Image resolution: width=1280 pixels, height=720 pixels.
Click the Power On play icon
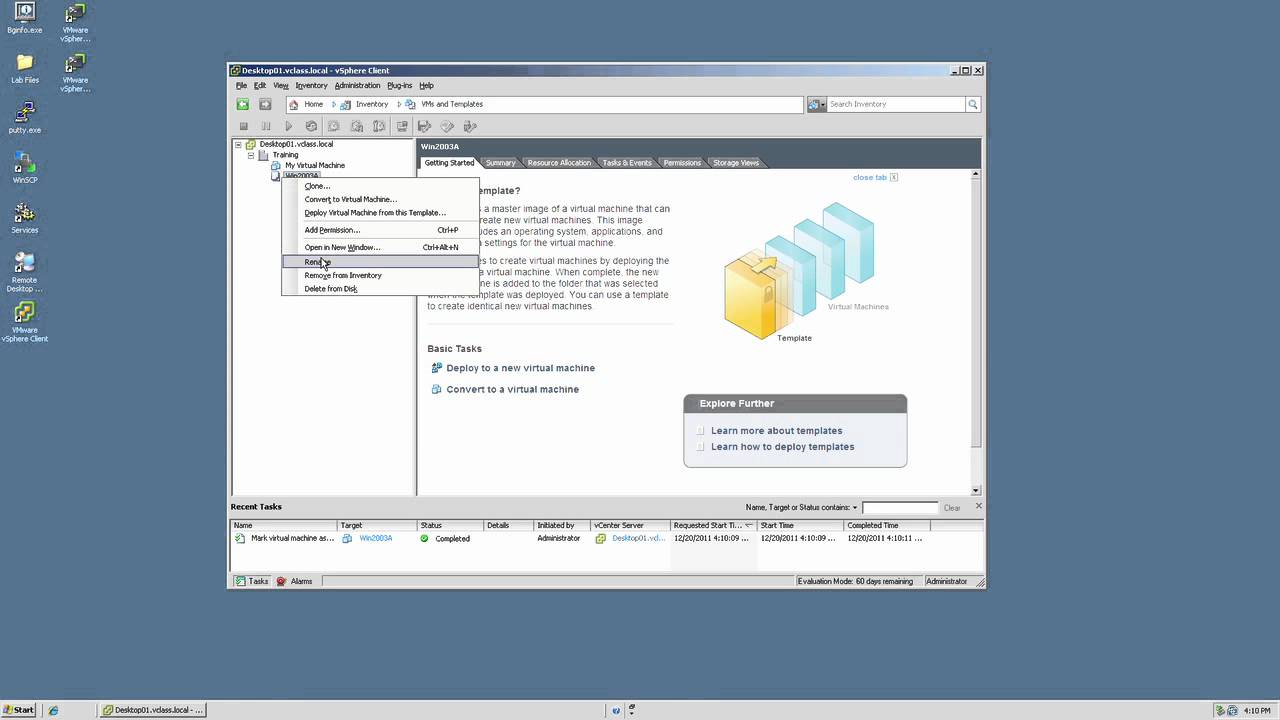tap(288, 126)
